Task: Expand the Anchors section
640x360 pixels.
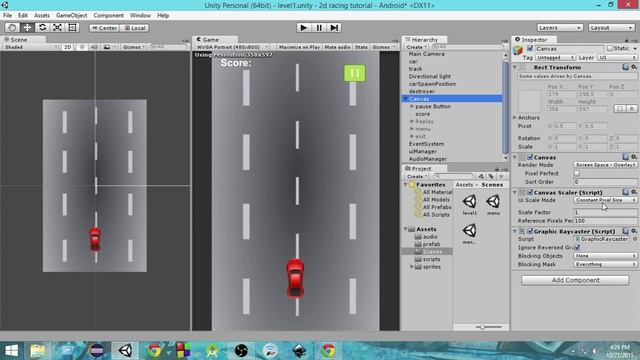Action: pos(515,118)
